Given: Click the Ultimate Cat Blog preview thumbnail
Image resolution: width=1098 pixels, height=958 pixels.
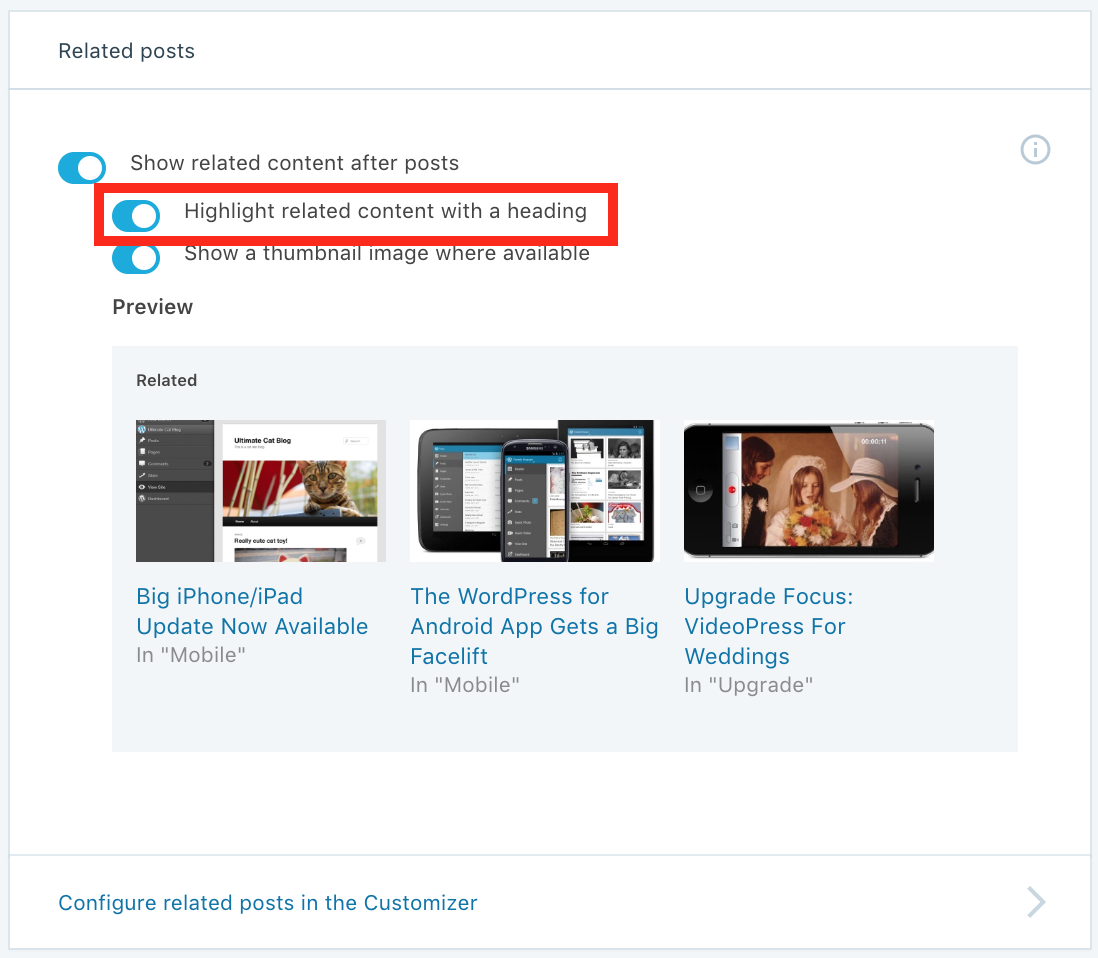Looking at the screenshot, I should click(x=261, y=491).
